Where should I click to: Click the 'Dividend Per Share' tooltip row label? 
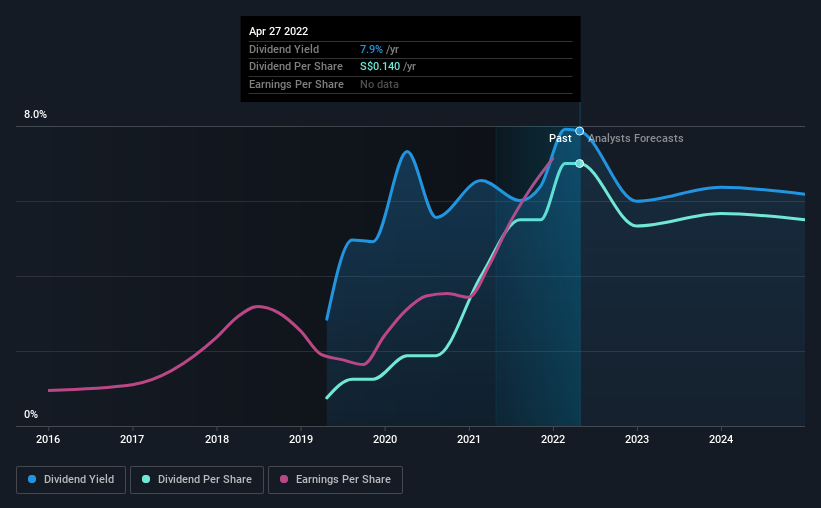296,67
